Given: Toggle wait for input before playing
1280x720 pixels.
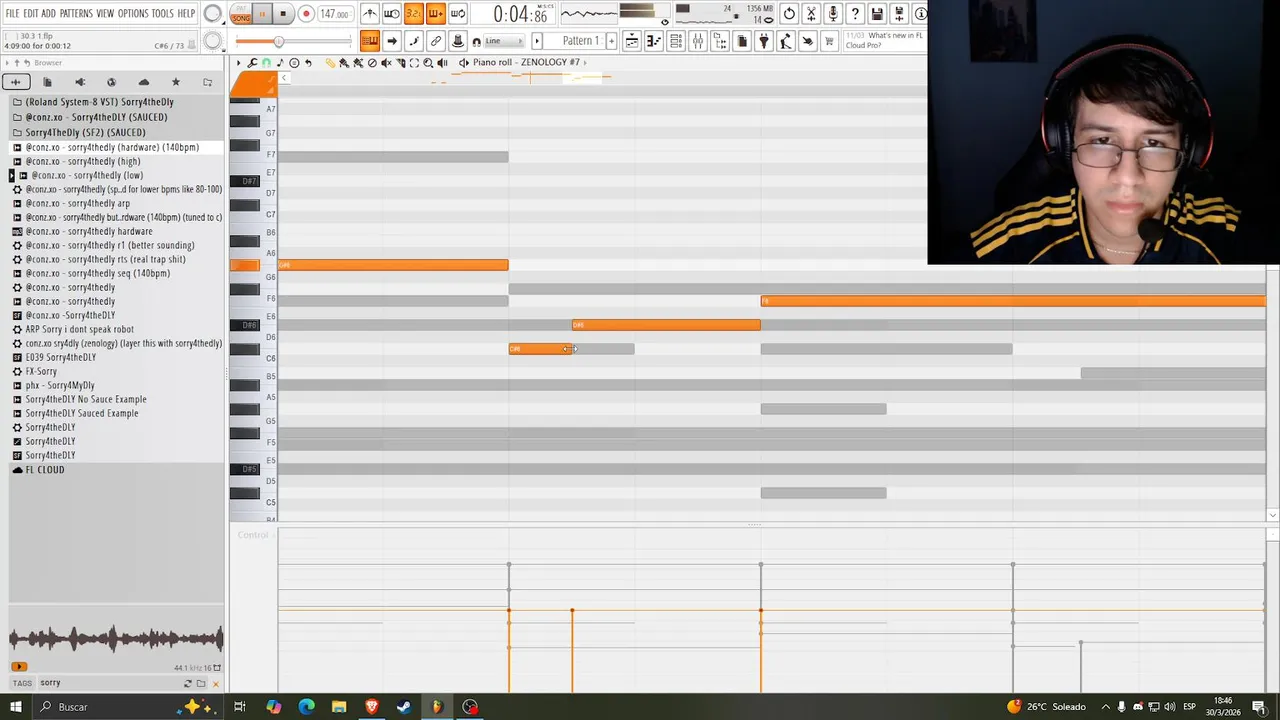Looking at the screenshot, I should pyautogui.click(x=392, y=14).
